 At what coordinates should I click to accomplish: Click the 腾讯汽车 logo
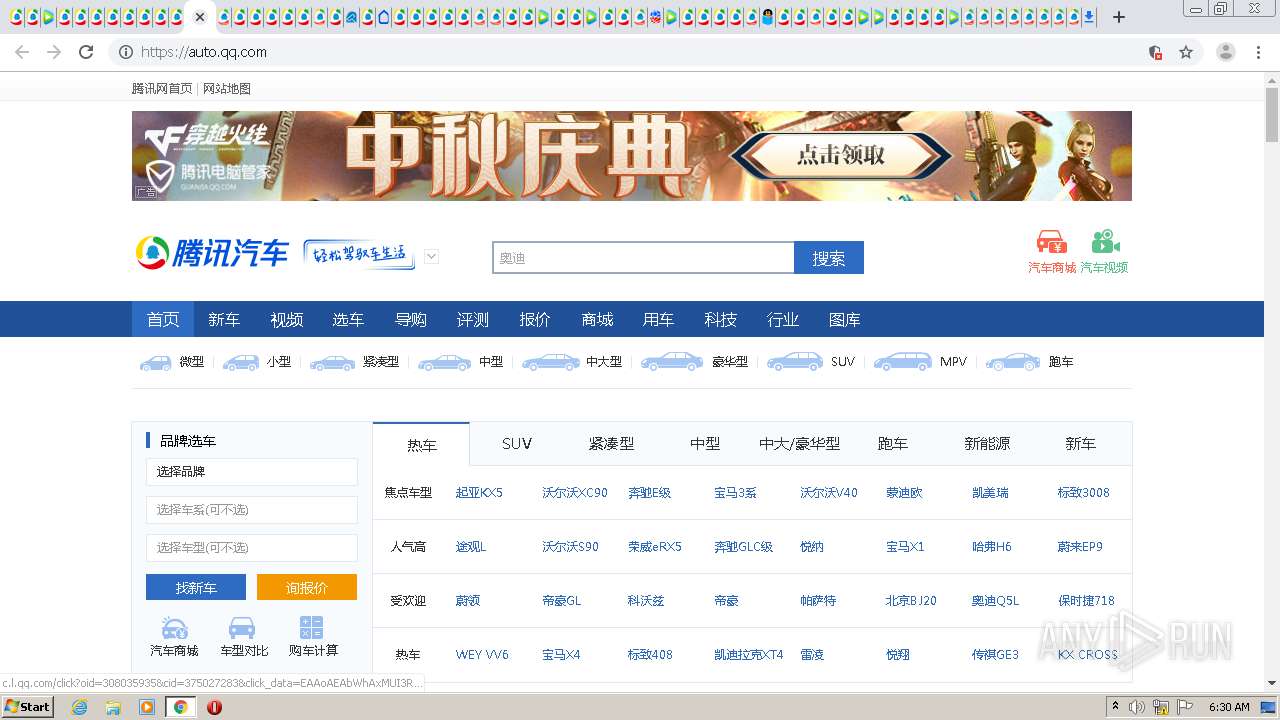(212, 254)
